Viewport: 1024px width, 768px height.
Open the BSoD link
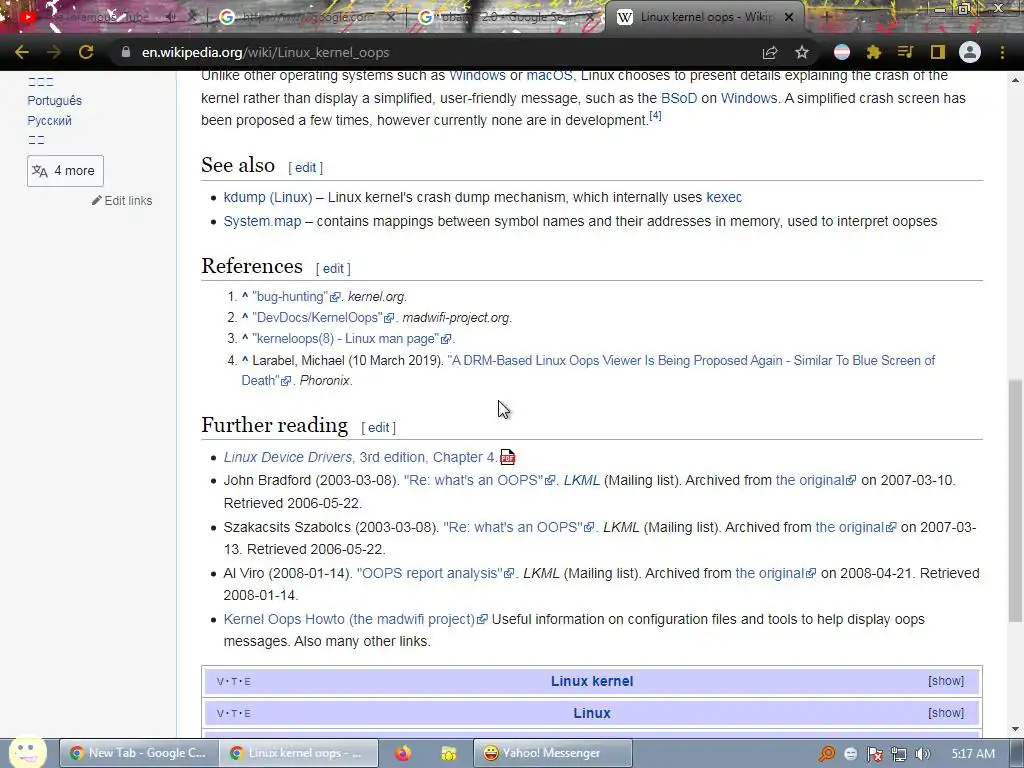tap(679, 98)
